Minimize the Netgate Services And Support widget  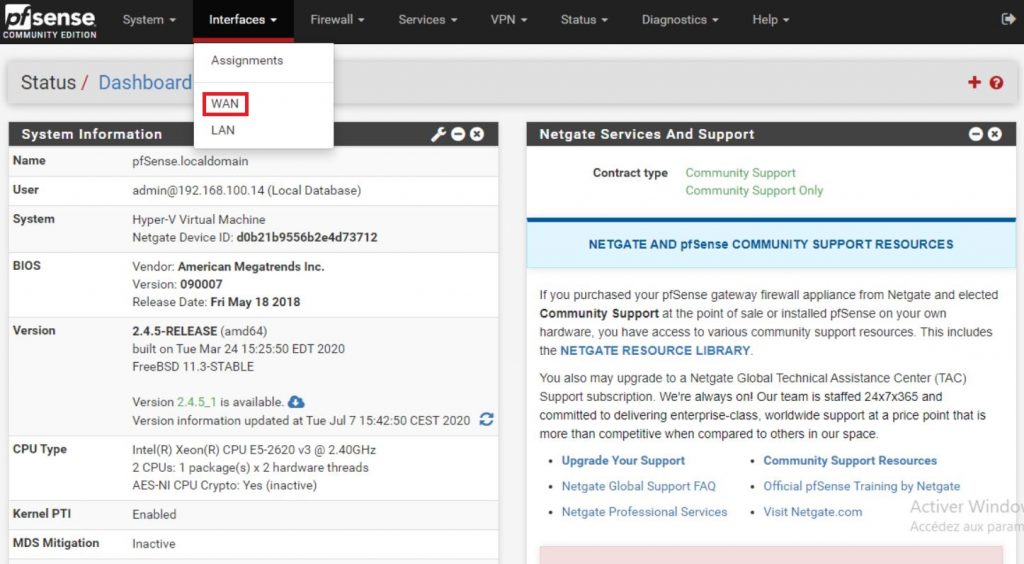pos(976,134)
